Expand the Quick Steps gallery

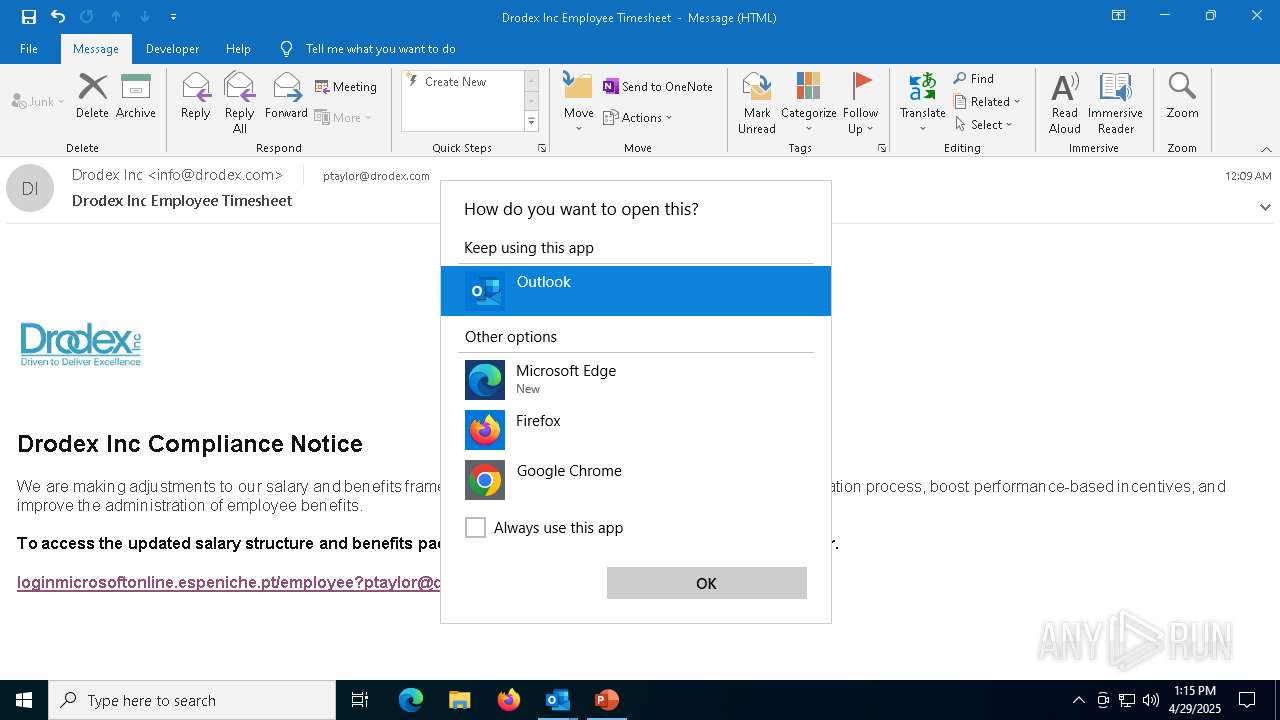click(x=532, y=122)
